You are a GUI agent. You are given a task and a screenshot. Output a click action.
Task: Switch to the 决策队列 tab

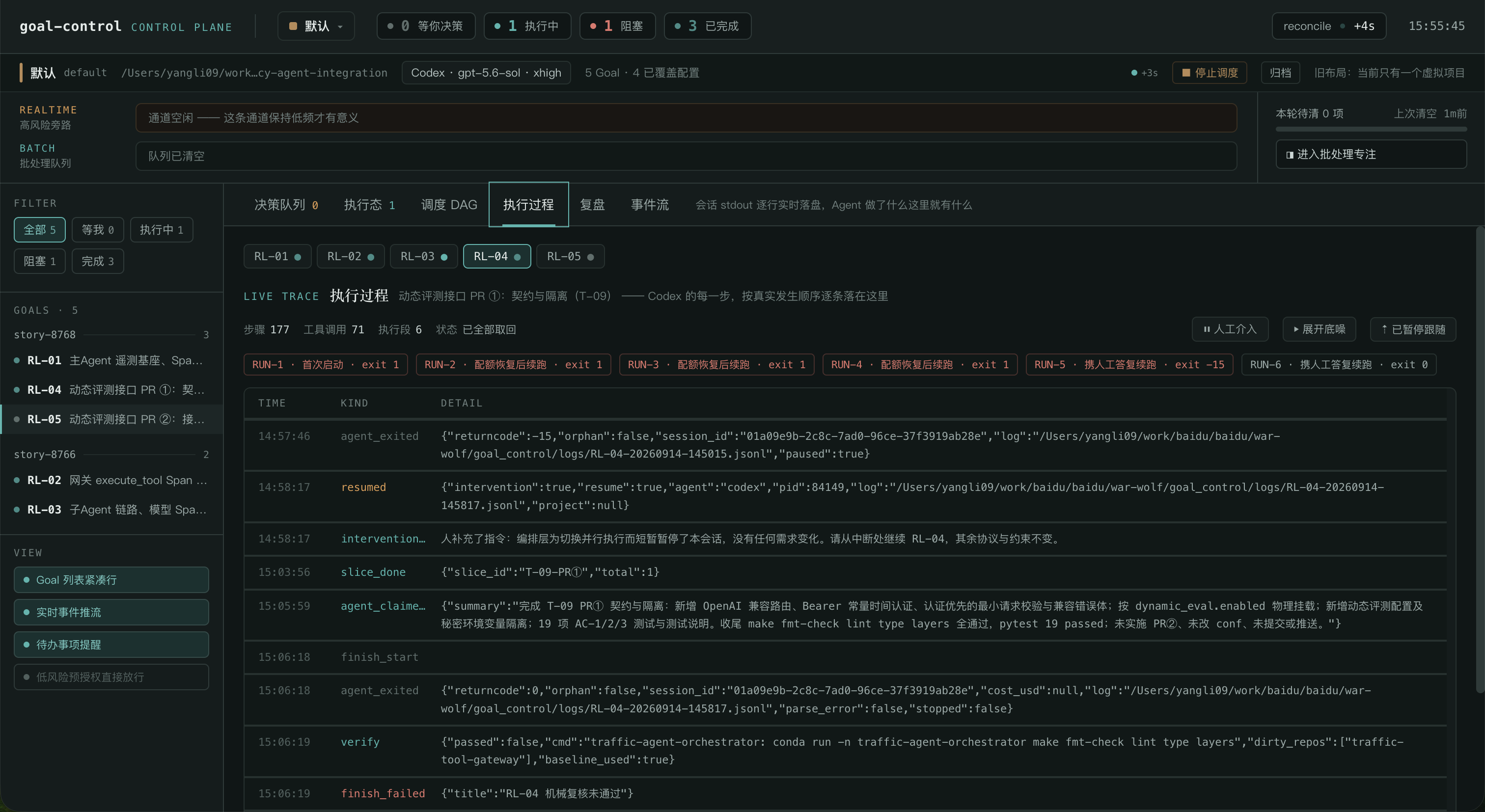pos(286,205)
